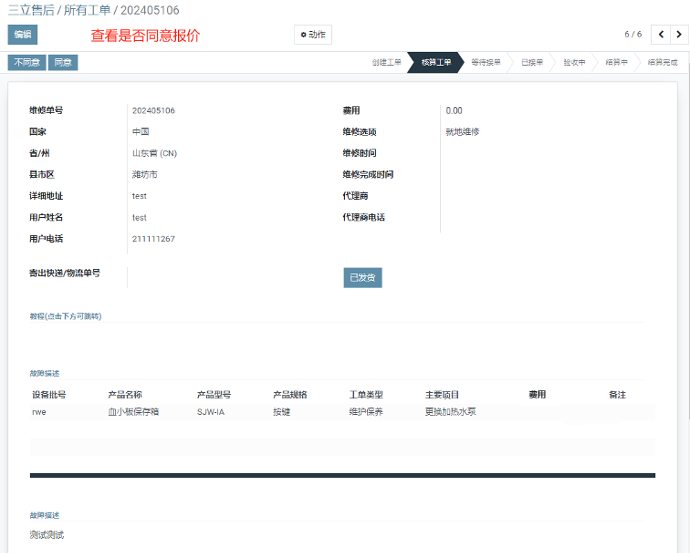Click the 6 / 6 pager counter

click(633, 35)
